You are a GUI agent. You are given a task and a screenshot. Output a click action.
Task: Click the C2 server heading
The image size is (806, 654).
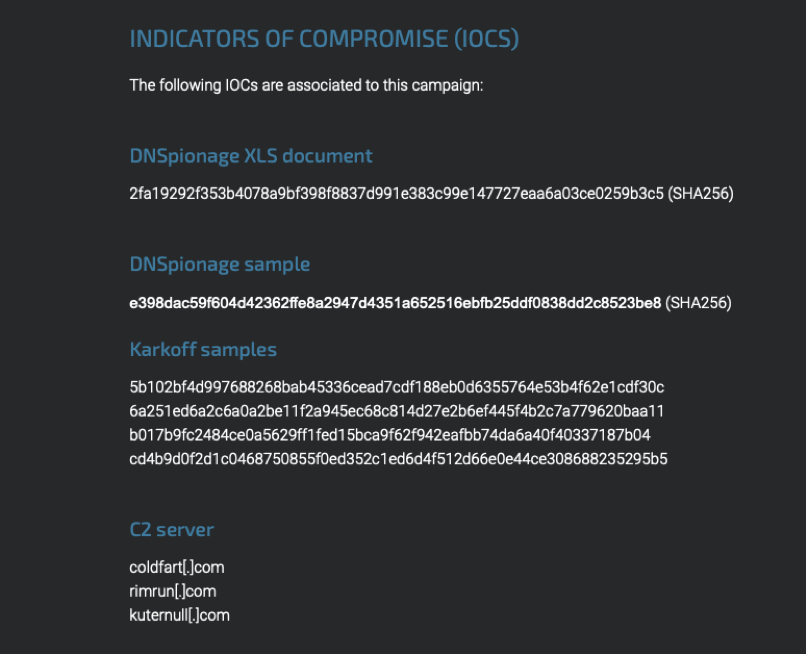coord(171,529)
